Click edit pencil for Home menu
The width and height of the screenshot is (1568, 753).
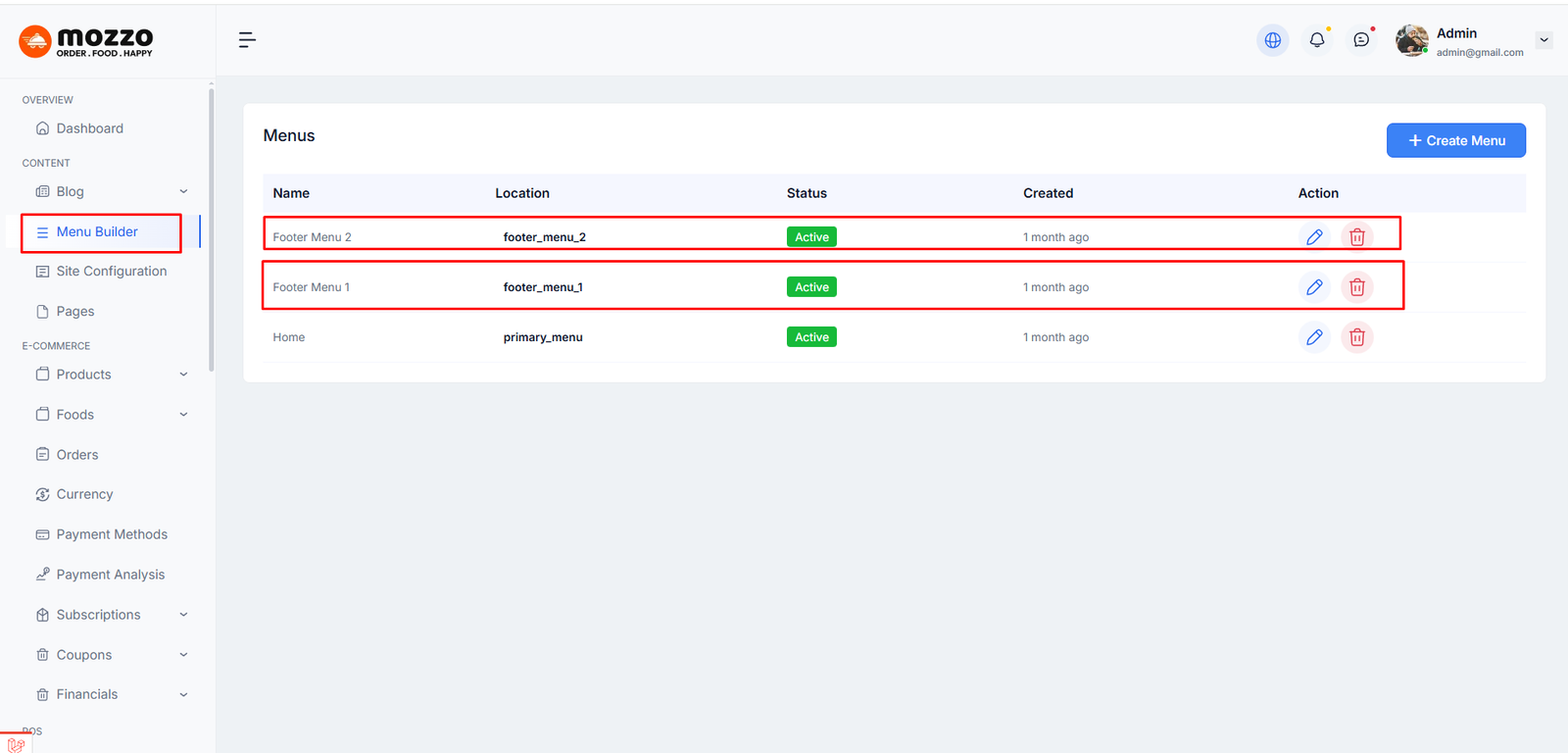click(x=1314, y=337)
